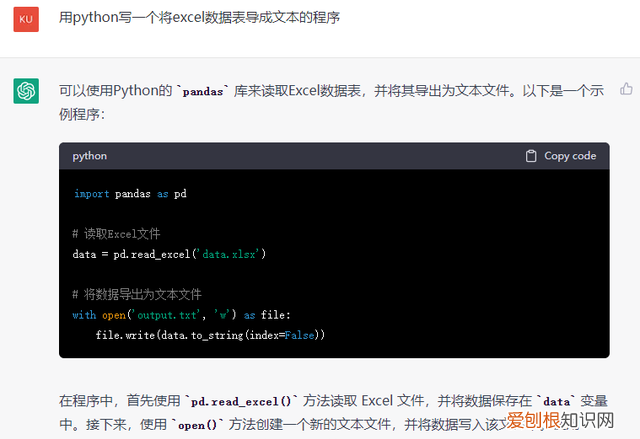Click the 'import pandas as pd' code line

tap(130, 194)
